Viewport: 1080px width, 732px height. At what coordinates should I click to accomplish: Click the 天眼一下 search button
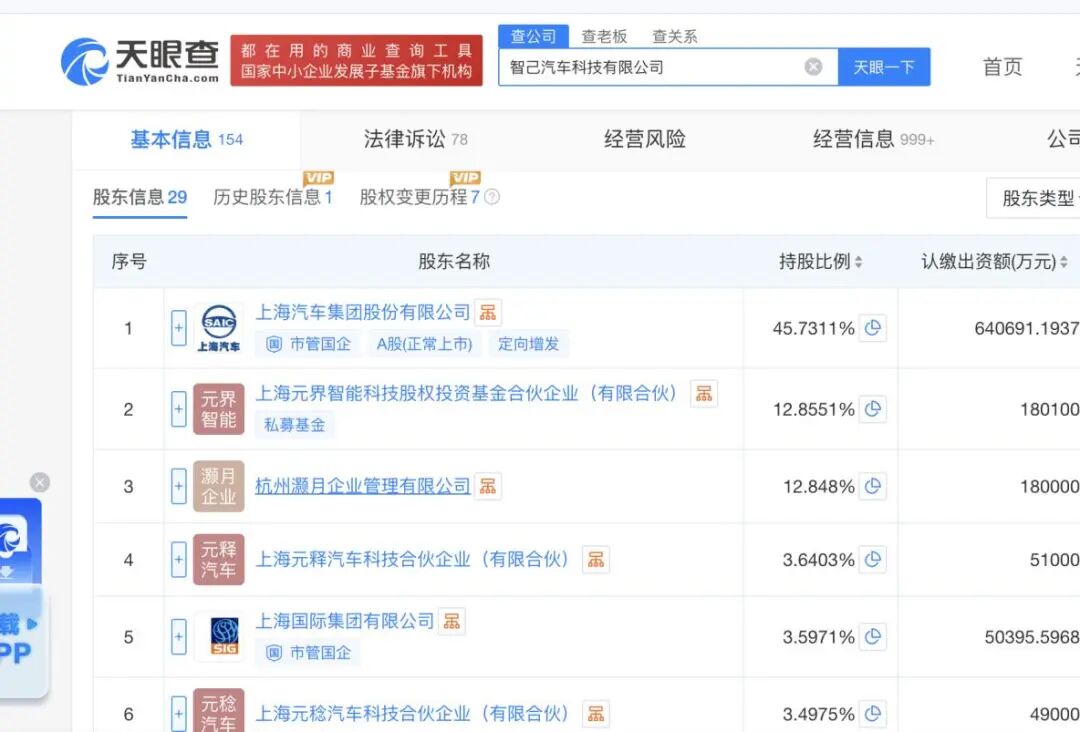884,67
